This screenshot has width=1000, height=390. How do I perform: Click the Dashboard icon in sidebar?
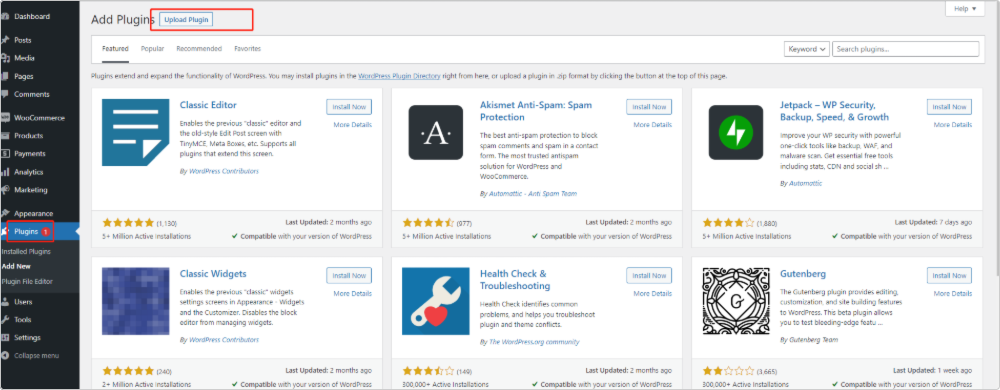coord(5,16)
